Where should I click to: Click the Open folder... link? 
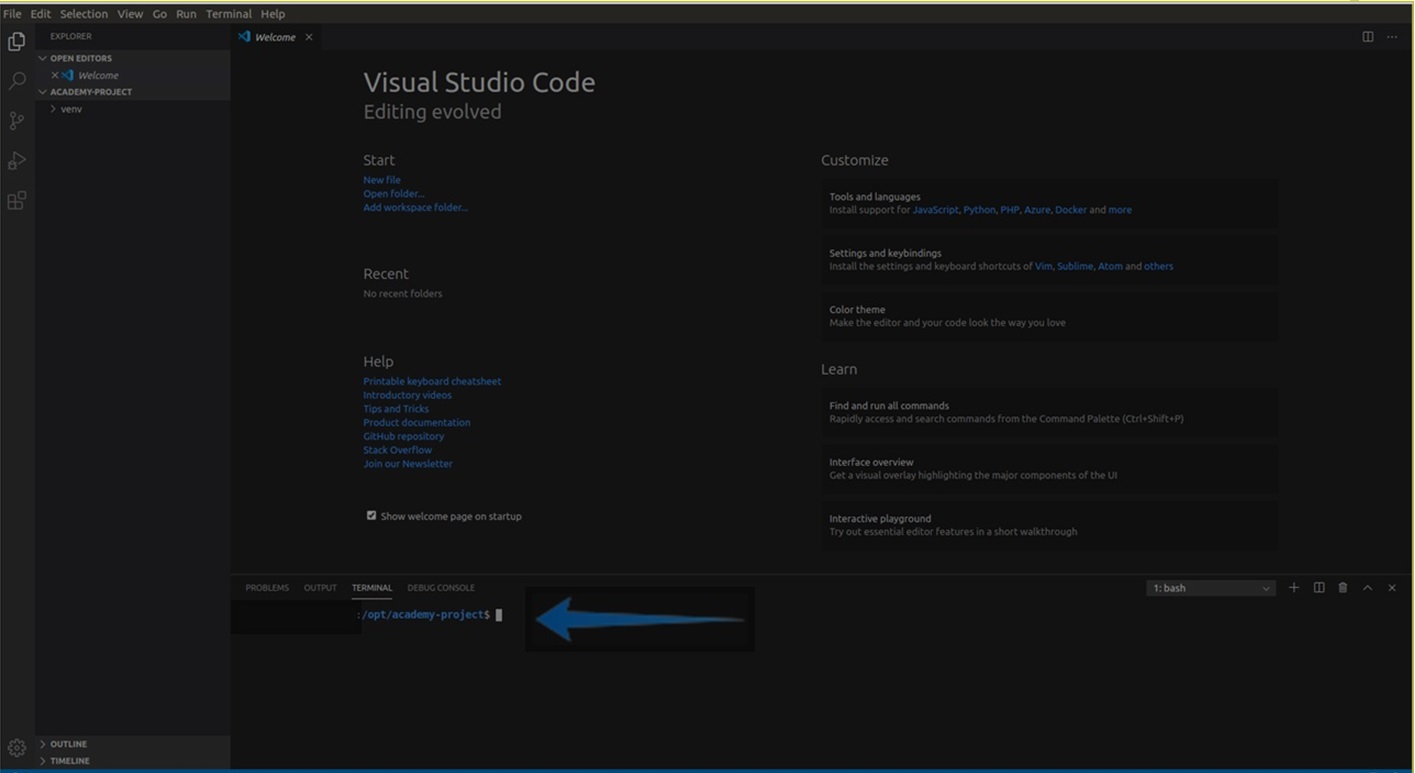click(x=394, y=194)
